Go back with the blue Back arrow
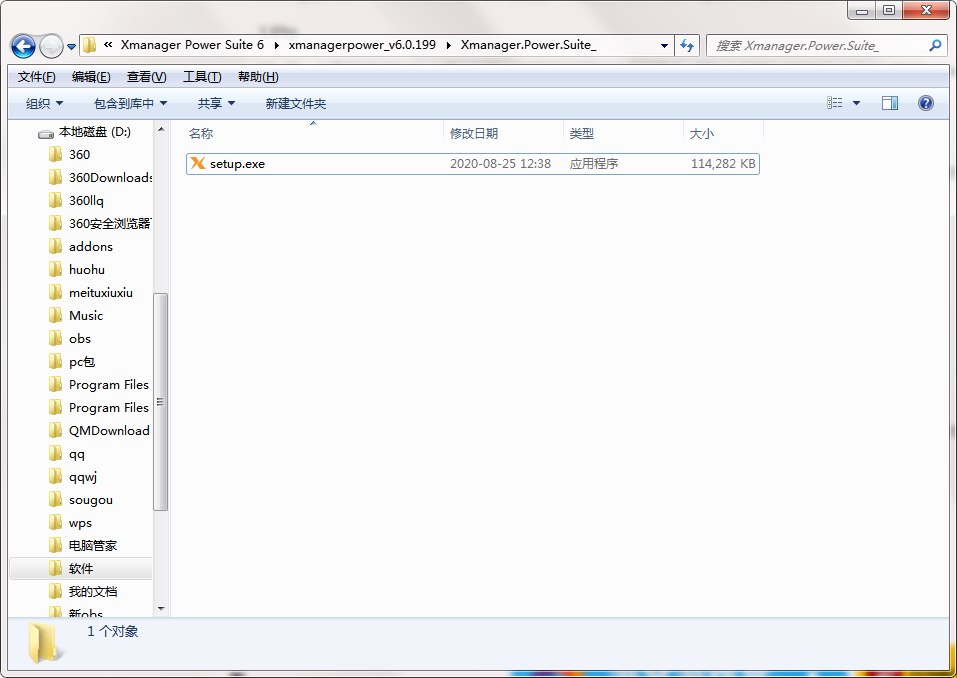The height and width of the screenshot is (678, 957). [x=23, y=46]
